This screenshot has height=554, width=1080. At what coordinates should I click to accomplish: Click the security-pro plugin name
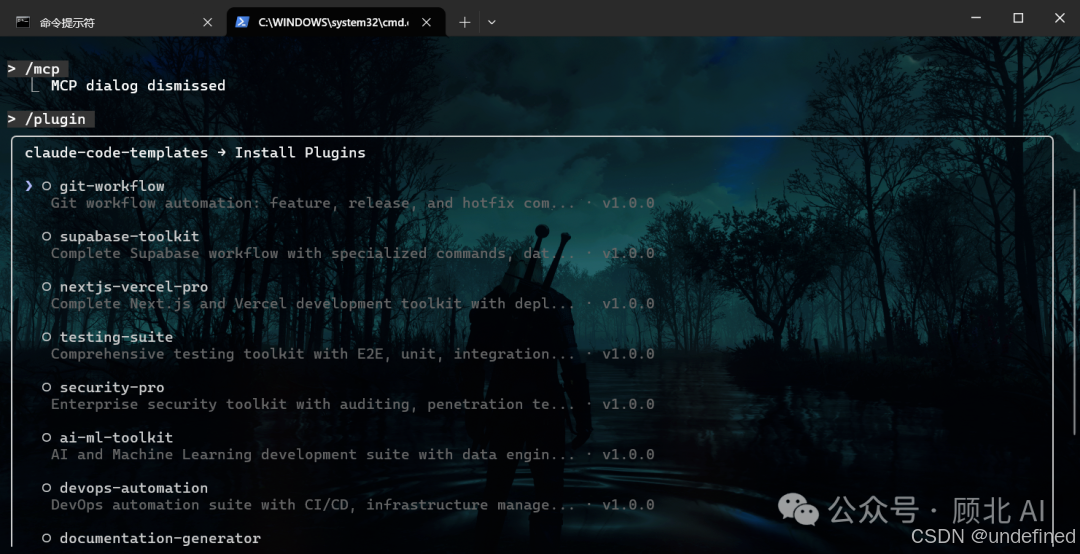[x=112, y=387]
